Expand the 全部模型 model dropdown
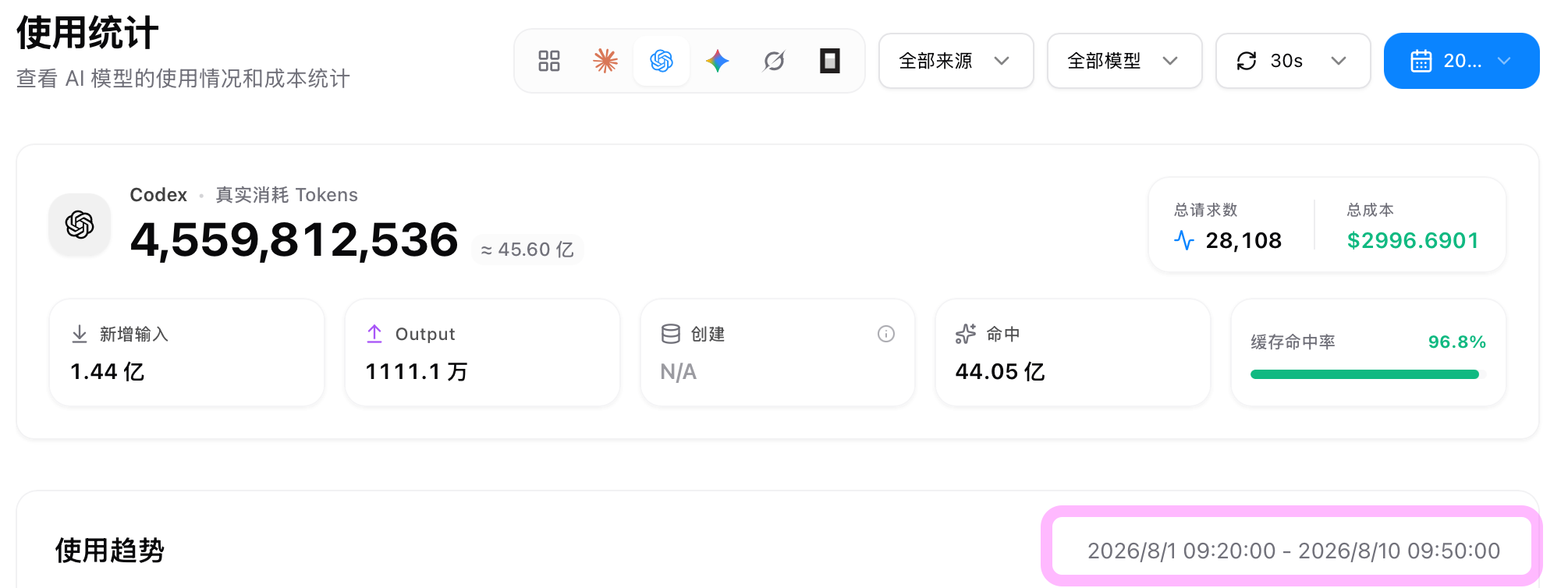The image size is (1568, 588). [x=1125, y=61]
